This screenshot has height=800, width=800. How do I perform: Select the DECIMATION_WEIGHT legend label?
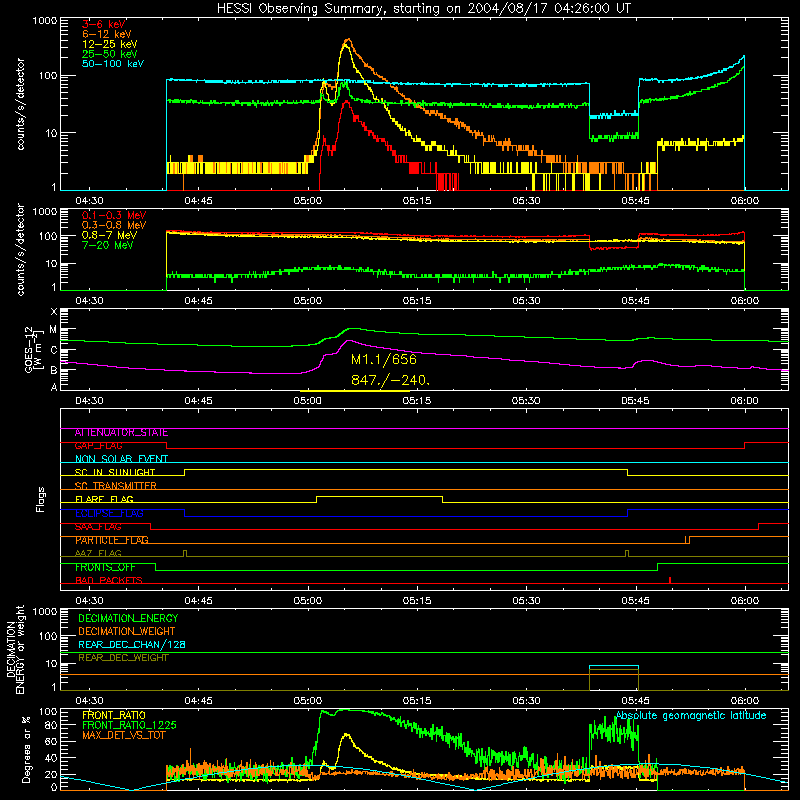tap(127, 631)
